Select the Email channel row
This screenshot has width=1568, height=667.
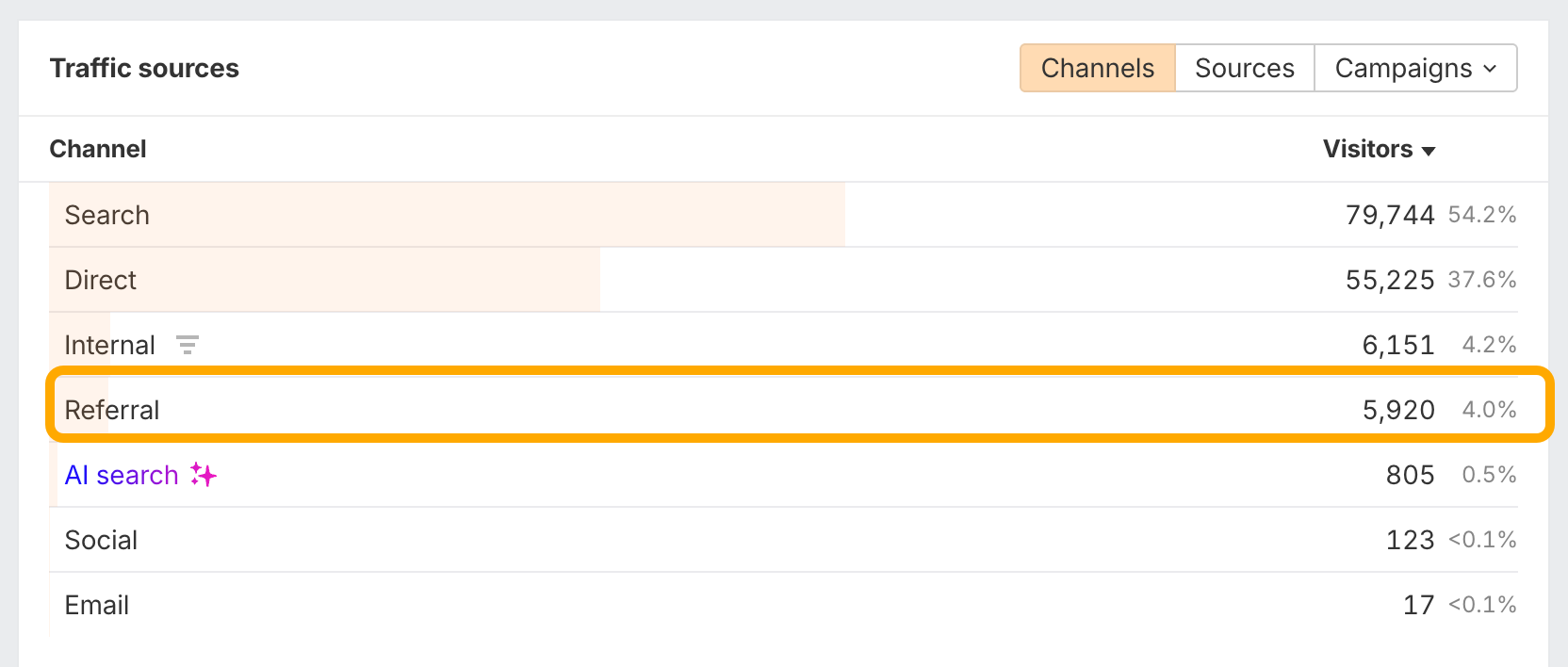pyautogui.click(x=783, y=605)
